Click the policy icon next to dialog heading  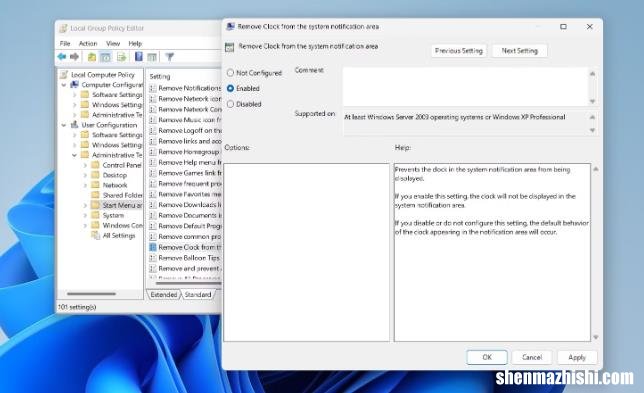(x=230, y=47)
